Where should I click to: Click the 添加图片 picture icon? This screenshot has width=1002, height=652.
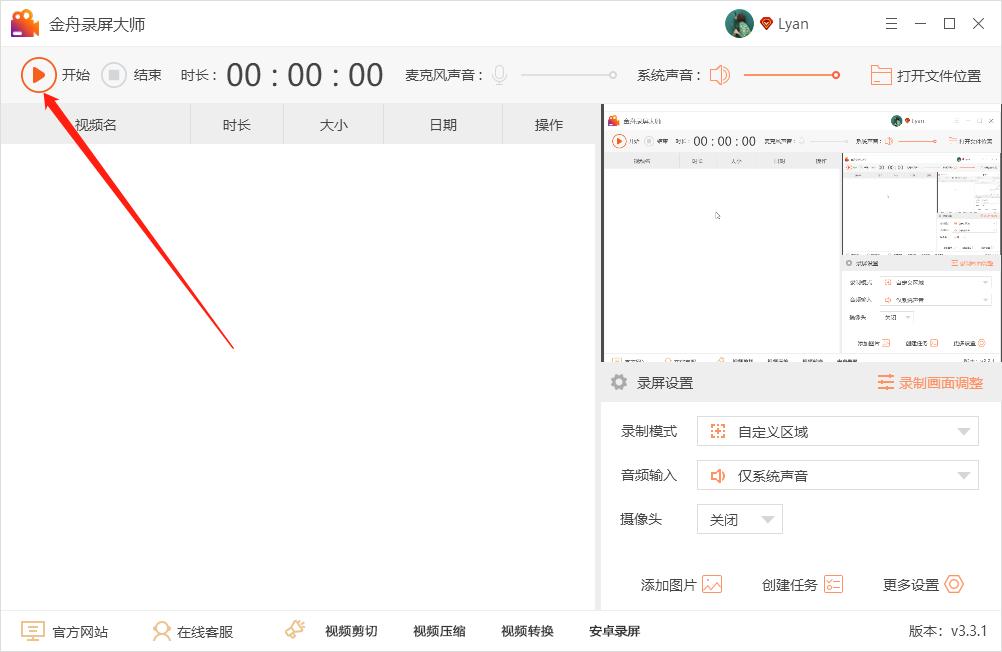pyautogui.click(x=712, y=584)
